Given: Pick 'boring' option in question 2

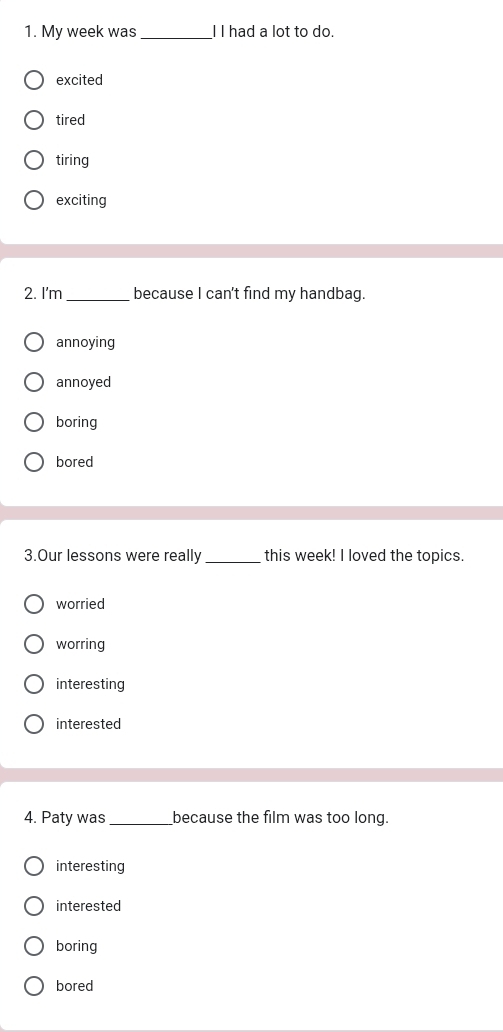Looking at the screenshot, I should pos(34,422).
